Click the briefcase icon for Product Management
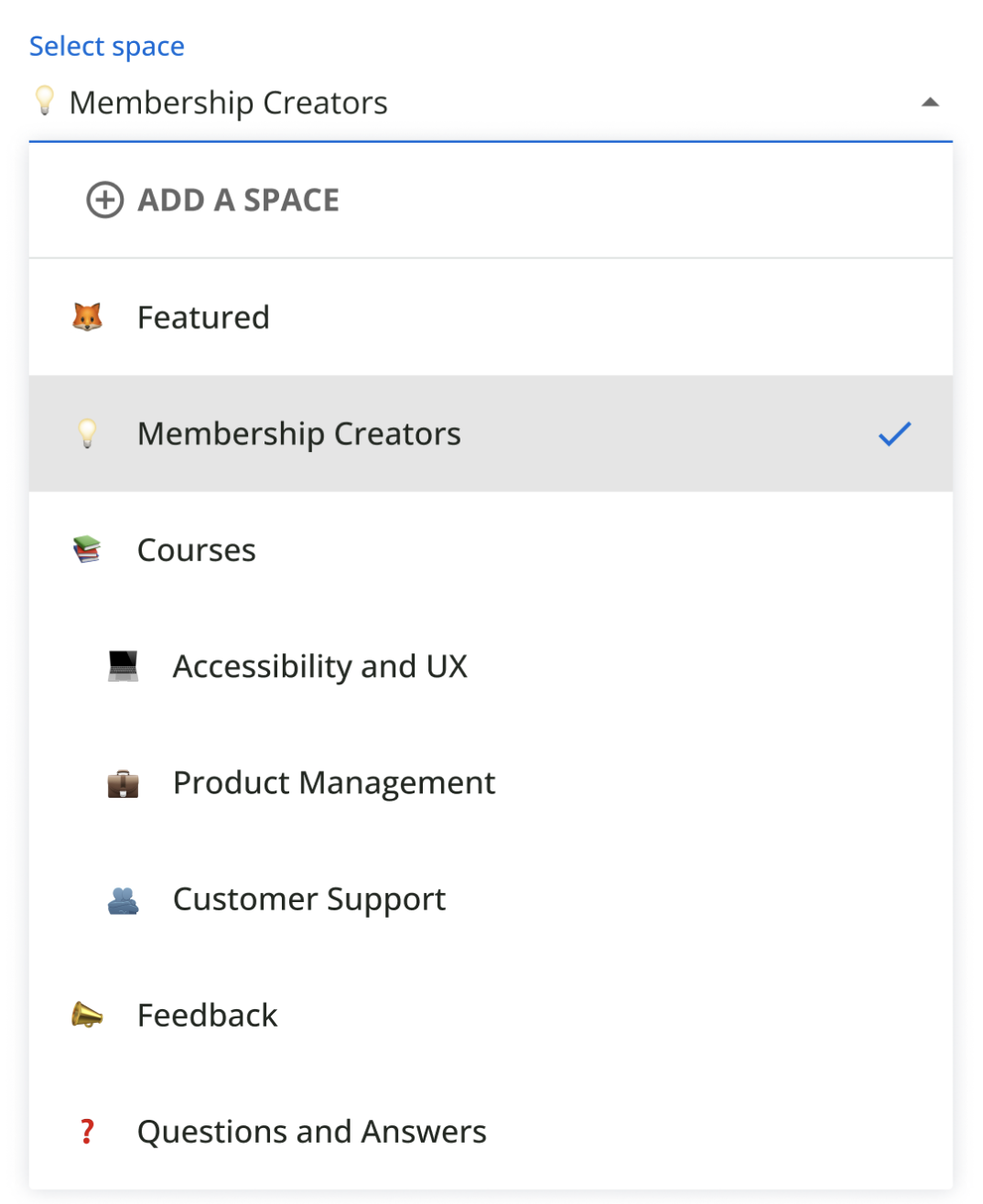This screenshot has width=983, height=1204. [x=123, y=783]
